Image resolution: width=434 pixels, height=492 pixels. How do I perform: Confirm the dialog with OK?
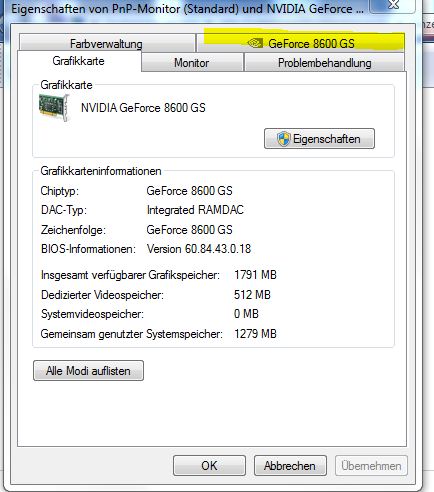coord(209,465)
